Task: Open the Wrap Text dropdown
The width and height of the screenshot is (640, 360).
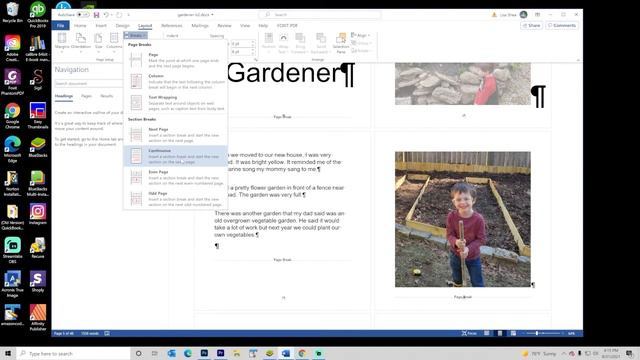Action: point(283,43)
